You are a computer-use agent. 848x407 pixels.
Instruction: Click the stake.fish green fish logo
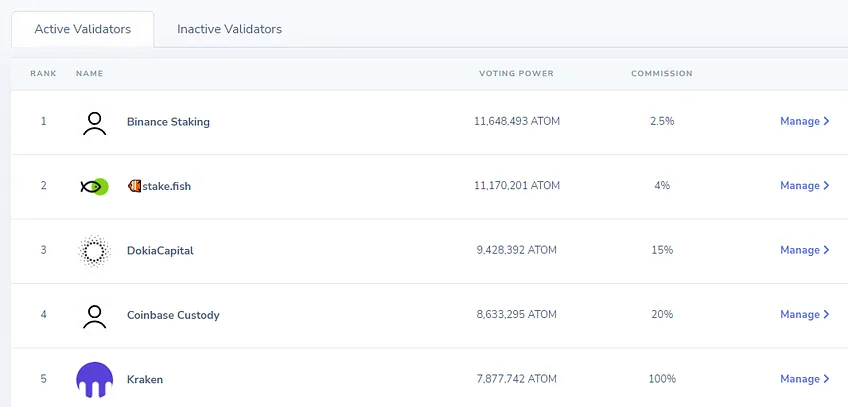95,186
